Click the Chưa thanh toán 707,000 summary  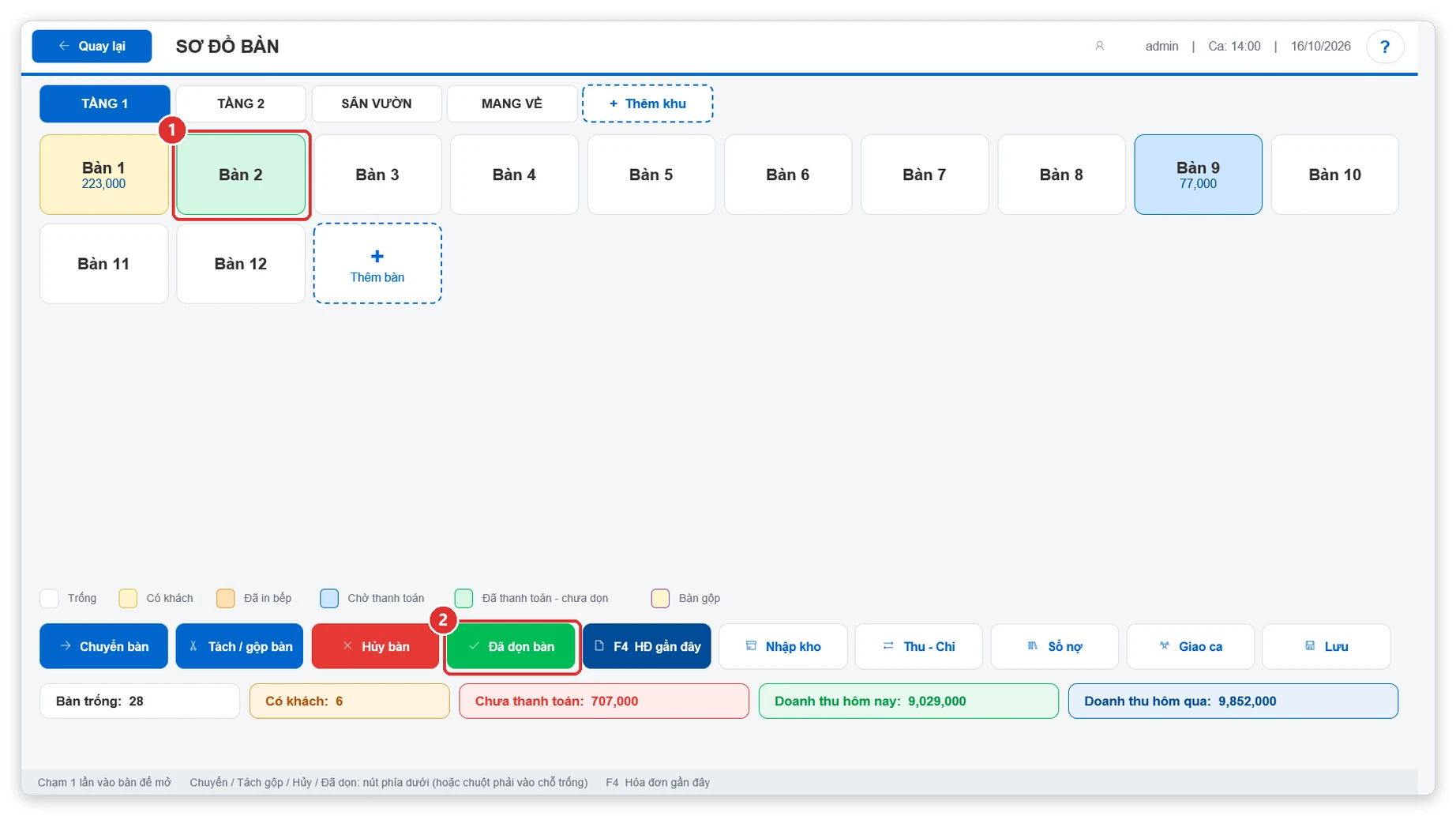pos(604,701)
